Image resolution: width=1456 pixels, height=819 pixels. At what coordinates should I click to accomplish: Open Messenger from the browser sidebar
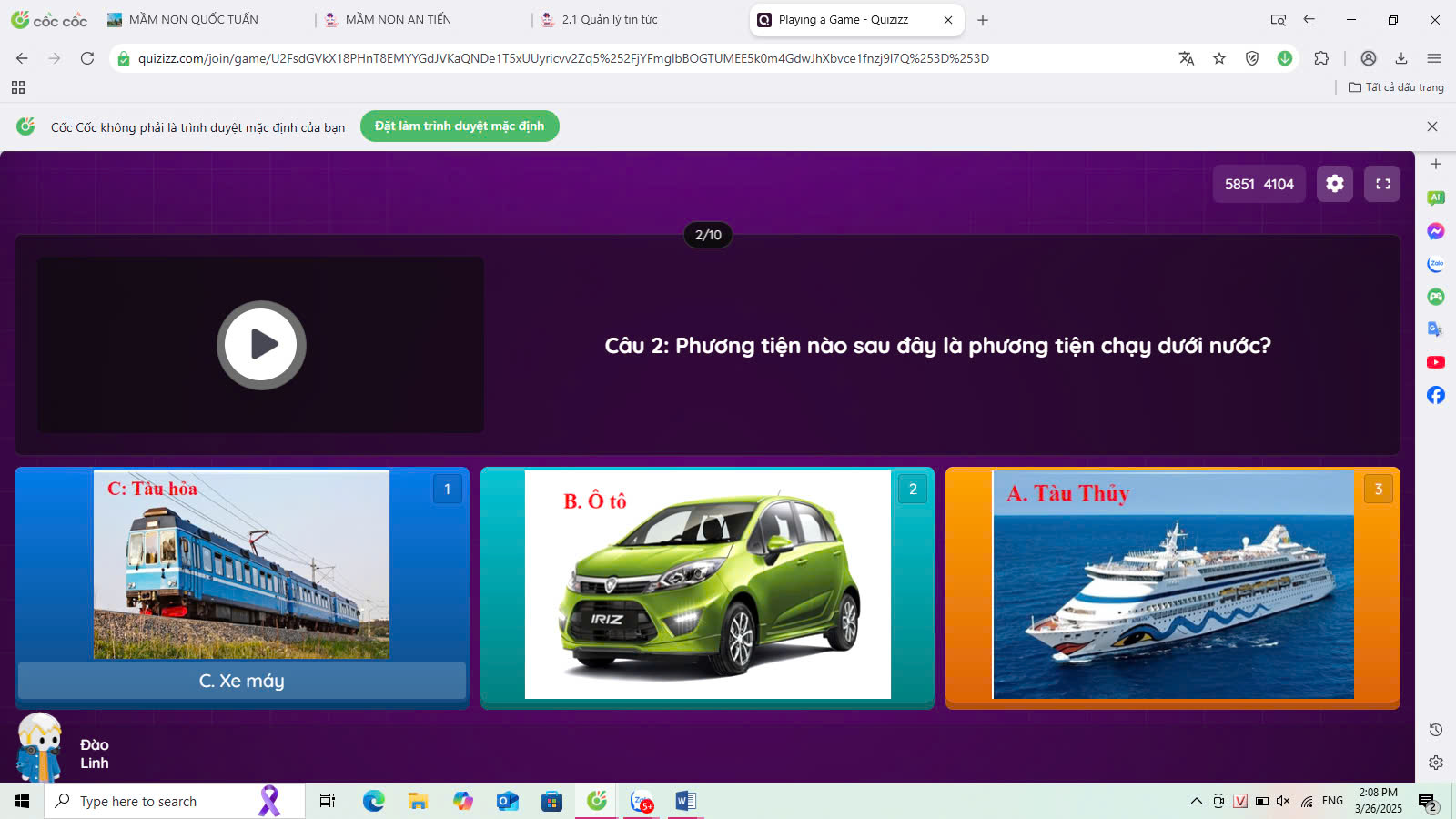(x=1436, y=231)
